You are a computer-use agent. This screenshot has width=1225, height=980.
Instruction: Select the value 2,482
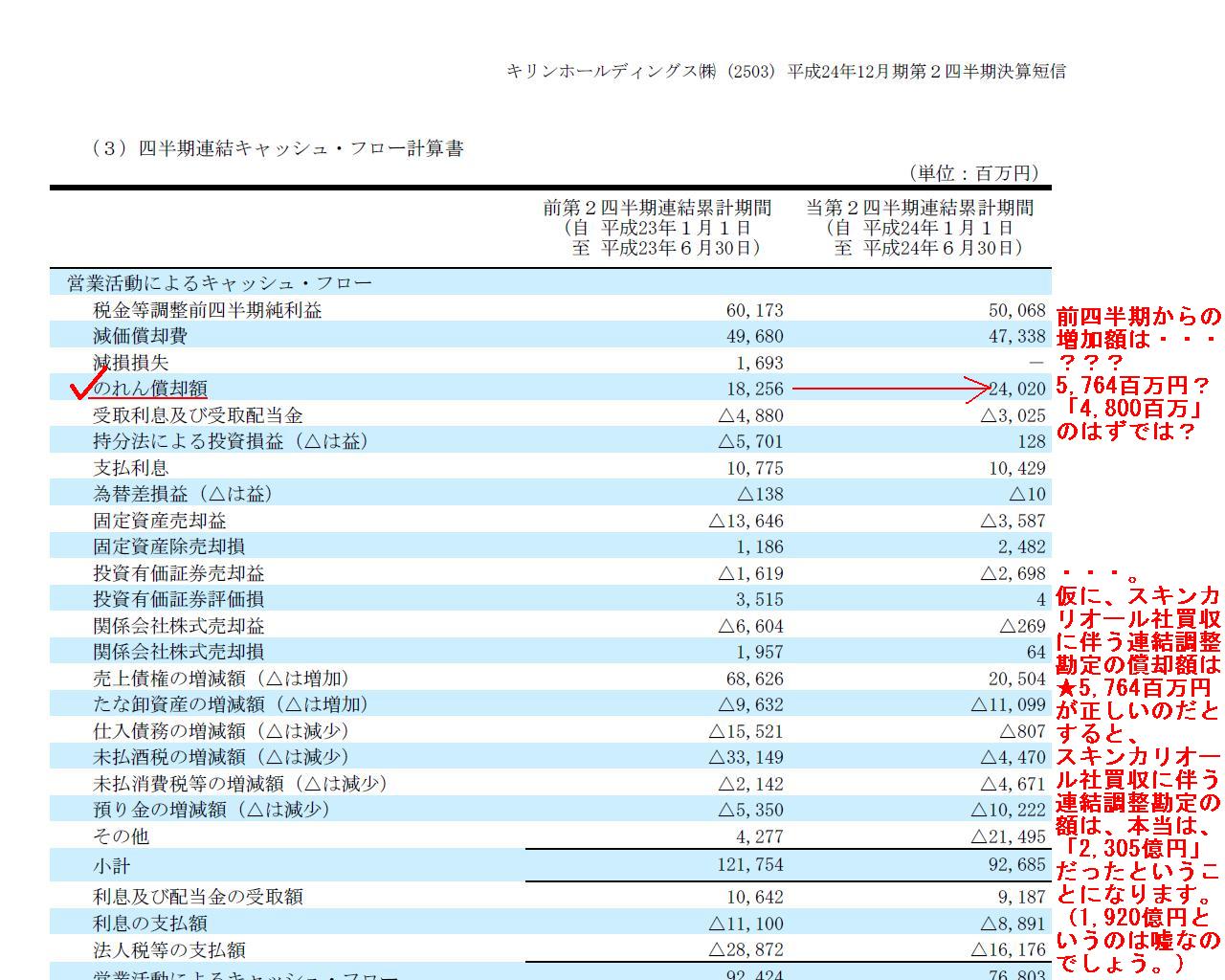click(x=1022, y=546)
